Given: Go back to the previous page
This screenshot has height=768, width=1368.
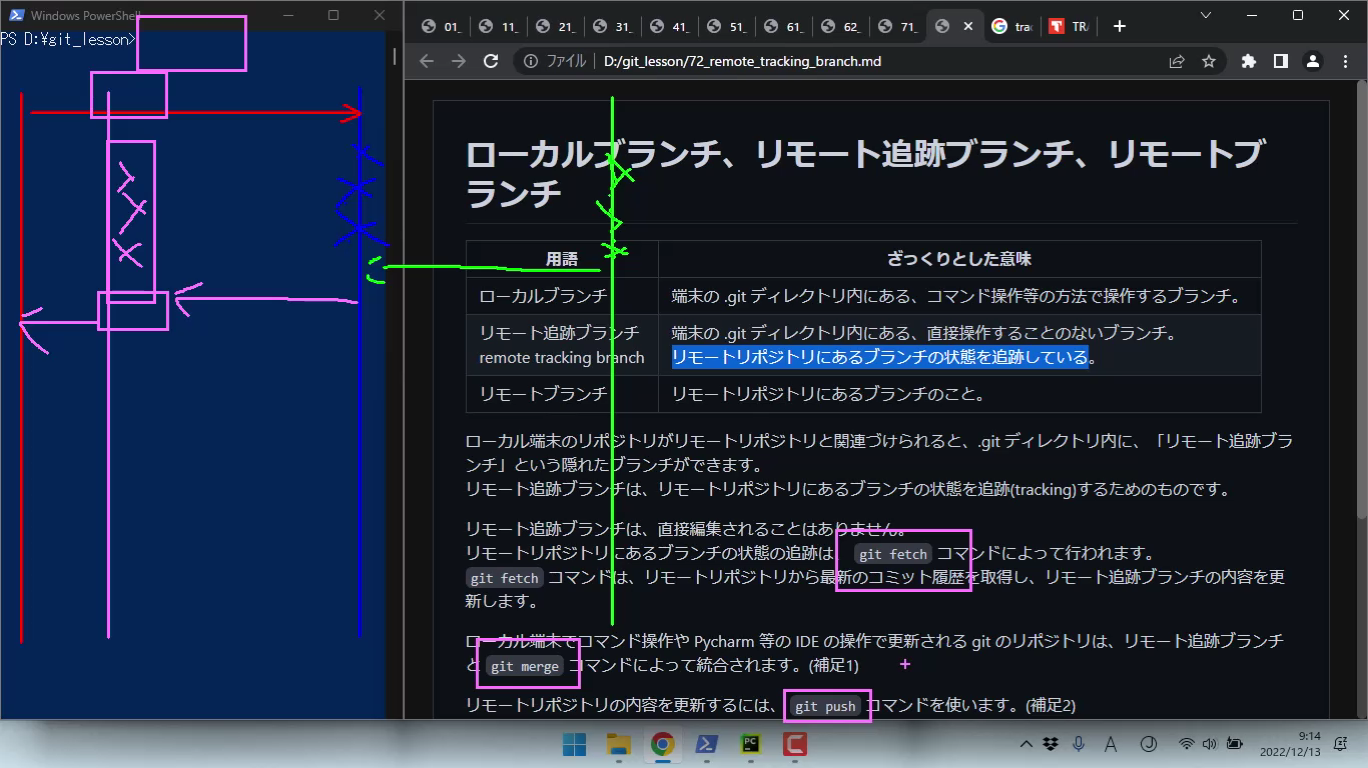Looking at the screenshot, I should pyautogui.click(x=426, y=61).
